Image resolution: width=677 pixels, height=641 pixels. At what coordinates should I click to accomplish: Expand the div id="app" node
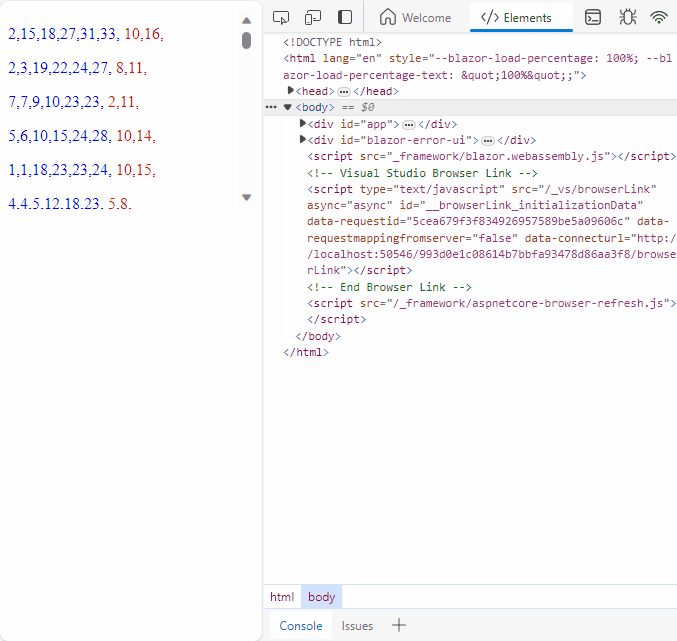pyautogui.click(x=304, y=124)
